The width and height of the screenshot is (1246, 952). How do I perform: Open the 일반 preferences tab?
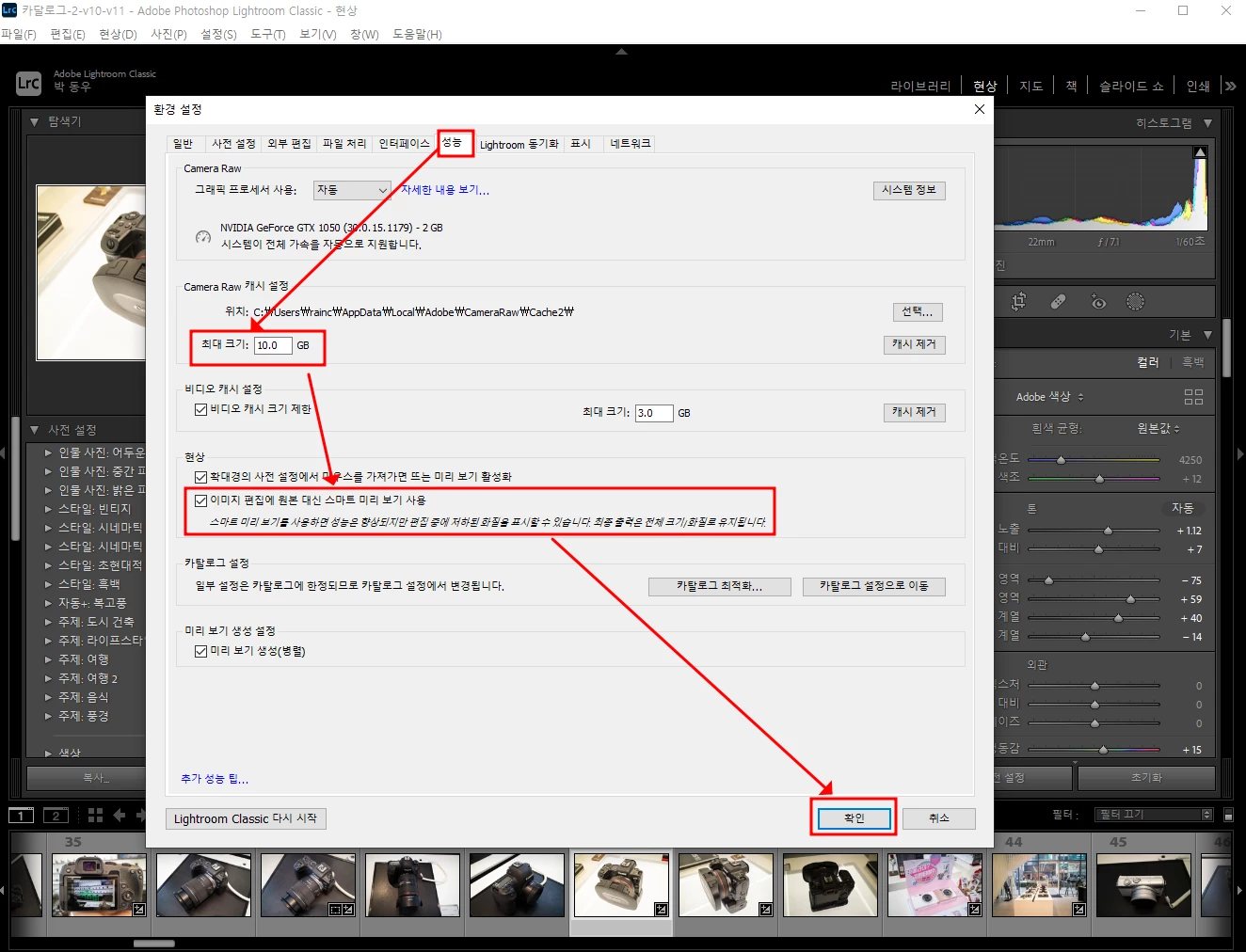point(183,144)
